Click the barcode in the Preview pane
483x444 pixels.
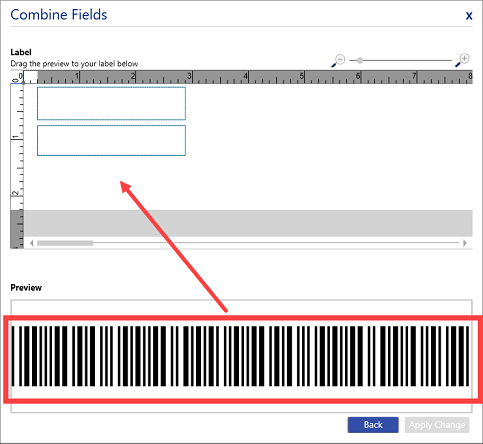tap(241, 356)
